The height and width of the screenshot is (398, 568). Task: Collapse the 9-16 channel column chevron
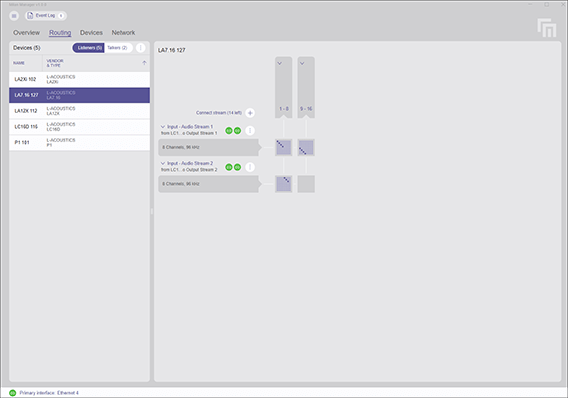[302, 63]
